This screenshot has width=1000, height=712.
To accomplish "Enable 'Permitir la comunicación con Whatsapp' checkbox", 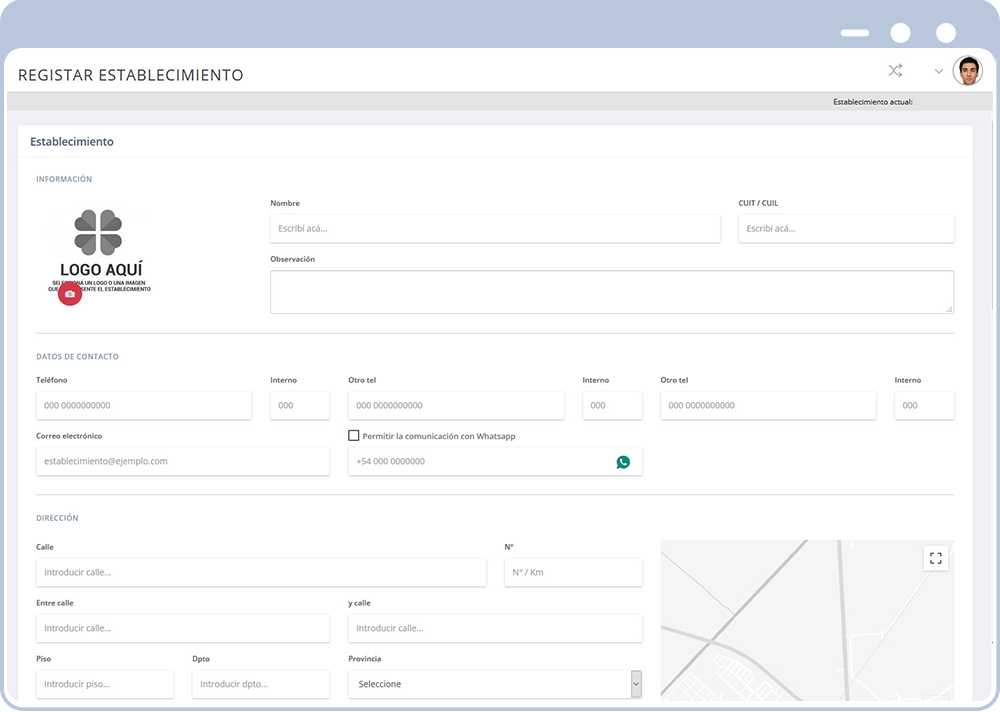I will (354, 436).
